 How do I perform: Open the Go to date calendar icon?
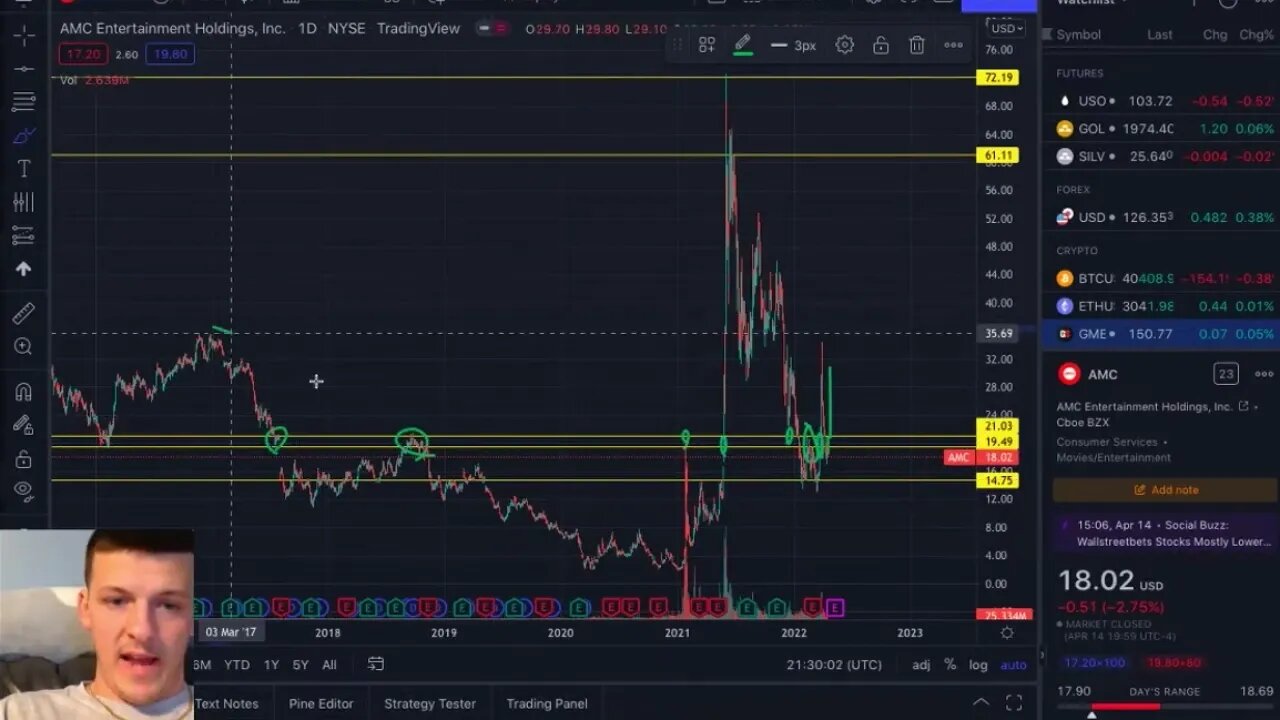click(376, 664)
